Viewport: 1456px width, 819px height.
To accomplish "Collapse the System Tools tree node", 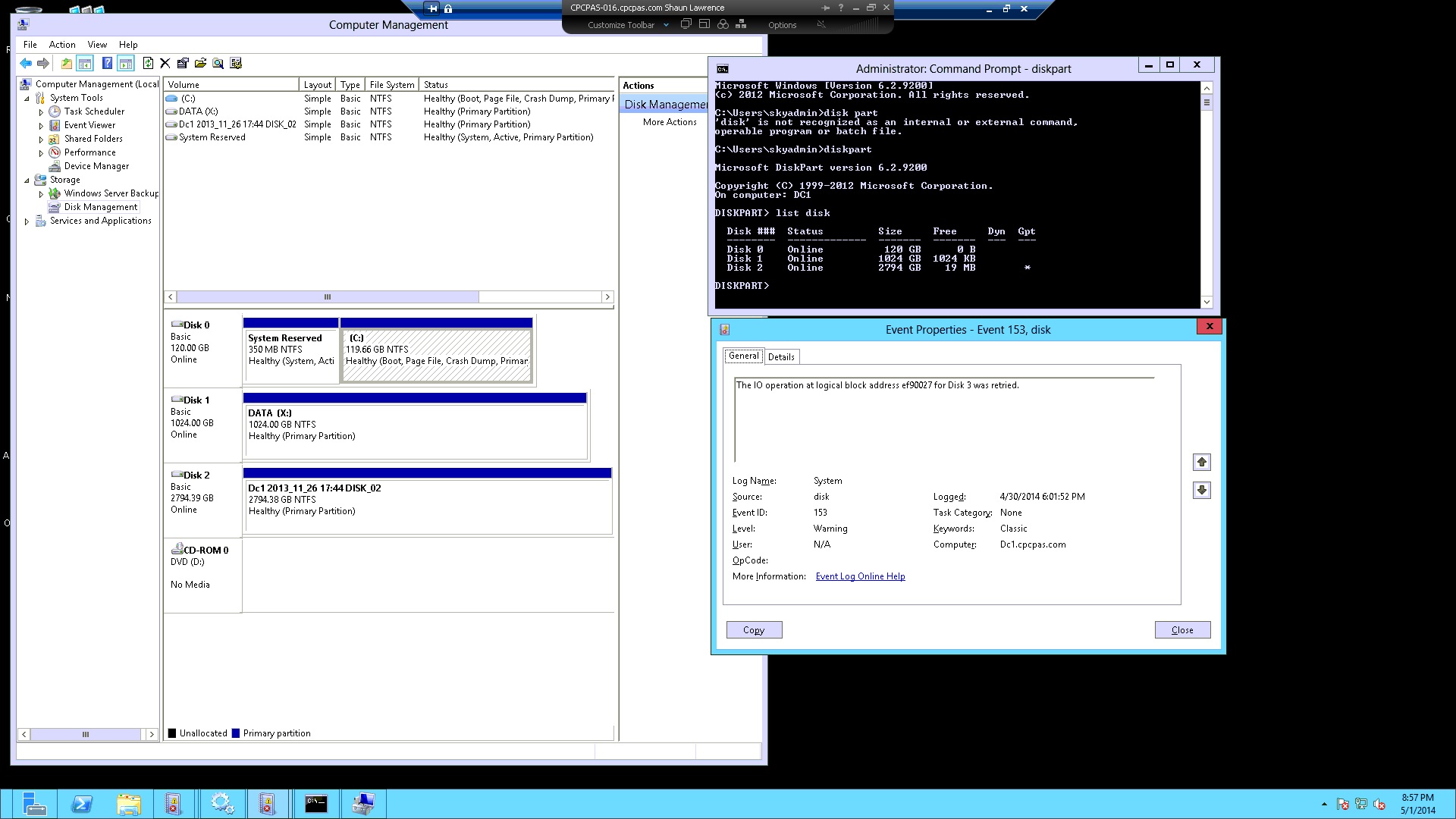I will 27,99.
